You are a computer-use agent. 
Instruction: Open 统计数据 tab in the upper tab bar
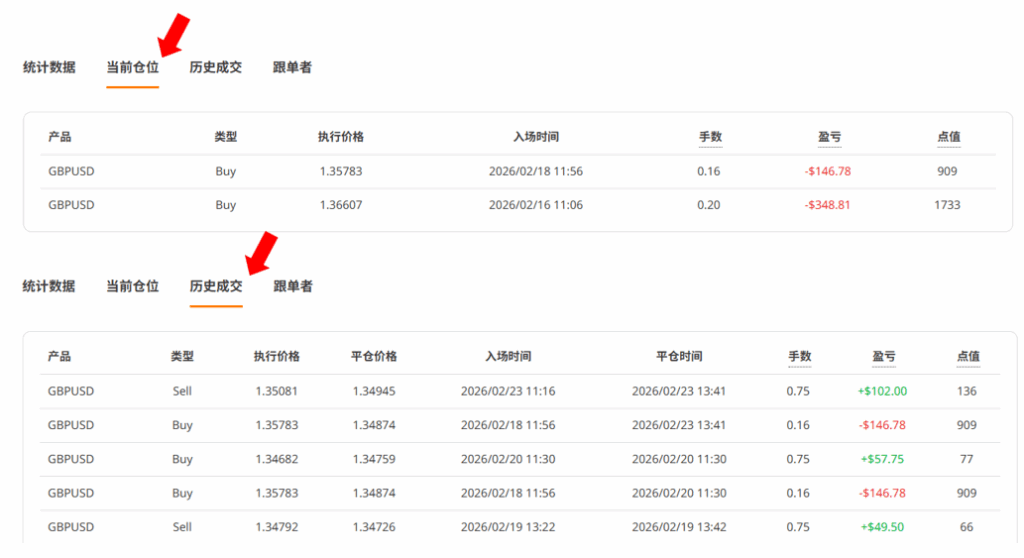coord(49,68)
